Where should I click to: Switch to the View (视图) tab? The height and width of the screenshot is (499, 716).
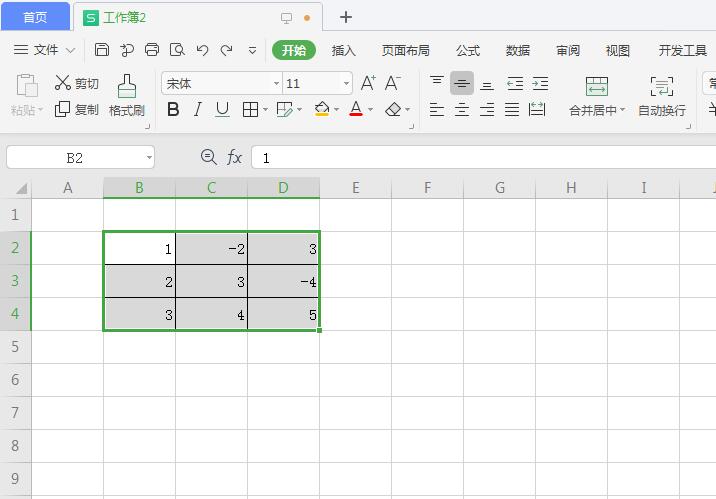(618, 50)
